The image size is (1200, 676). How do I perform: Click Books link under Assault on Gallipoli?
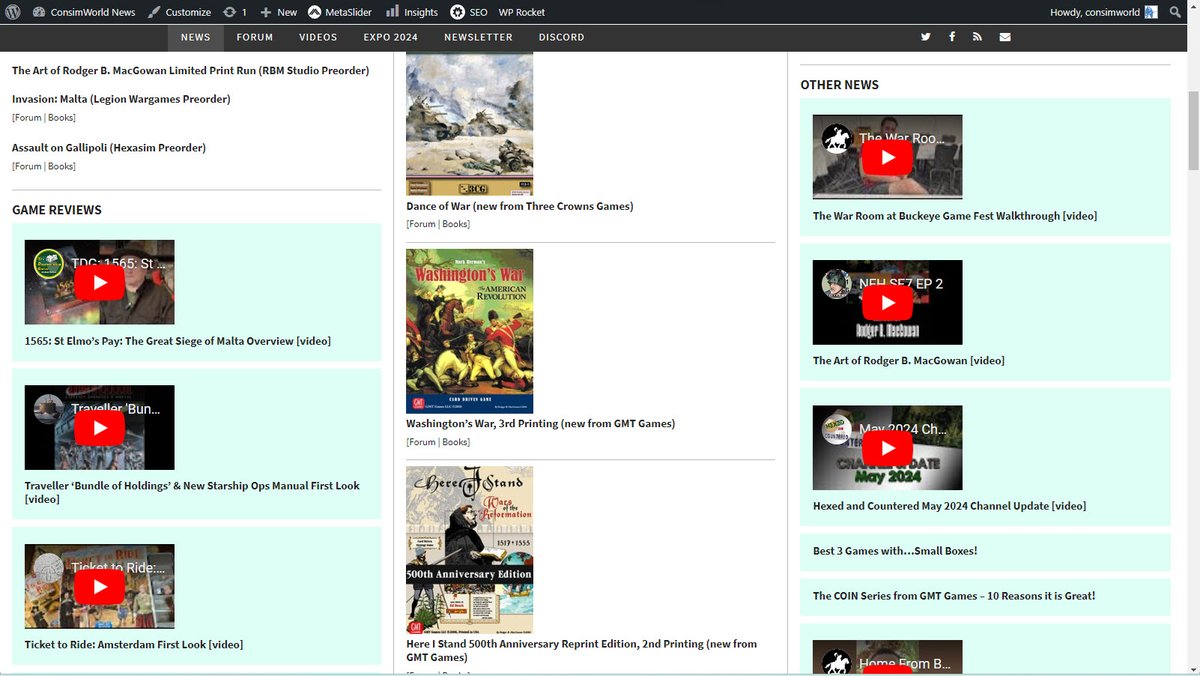61,166
